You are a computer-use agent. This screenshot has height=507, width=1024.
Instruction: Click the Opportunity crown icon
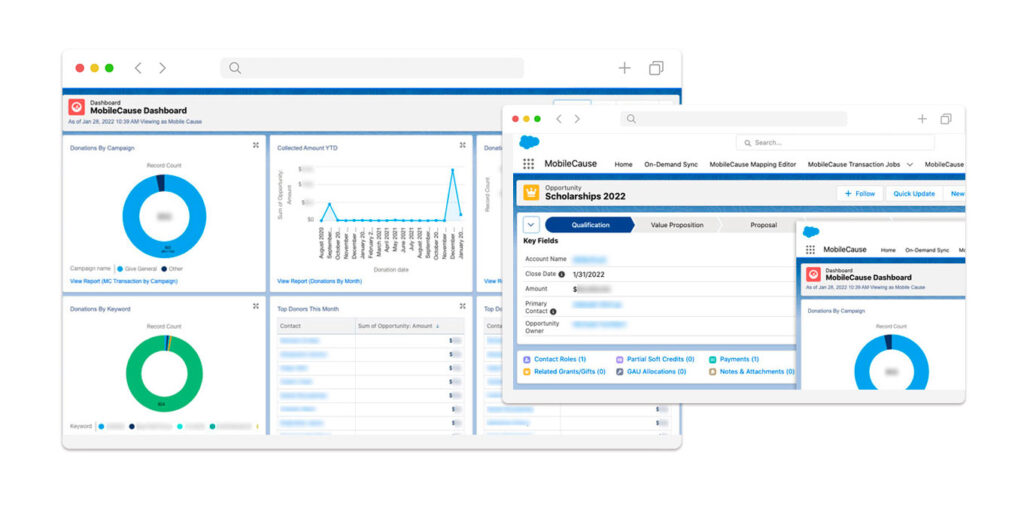point(531,192)
